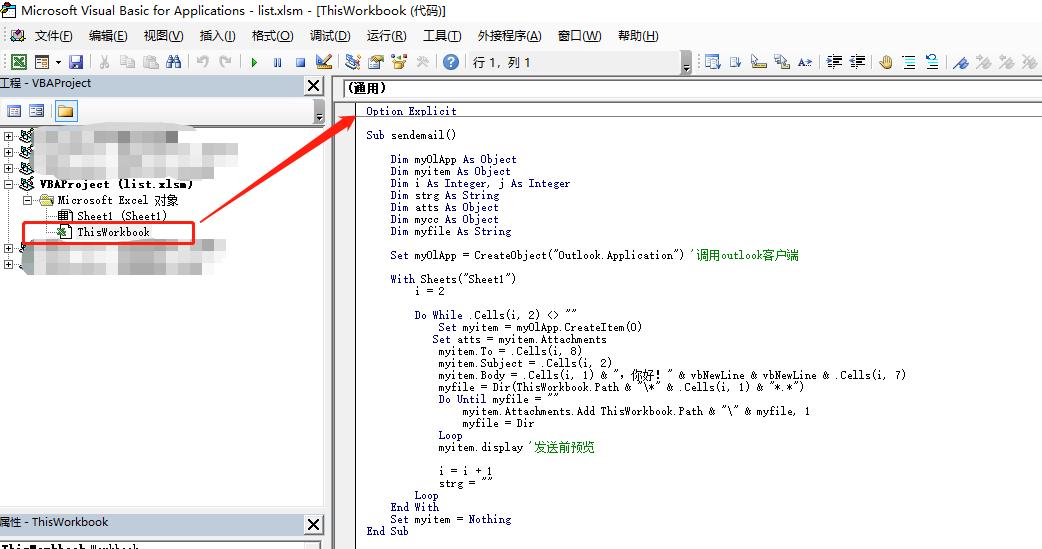Image resolution: width=1042 pixels, height=549 pixels.
Task: Open Find with the binoculars icon
Action: [x=173, y=62]
